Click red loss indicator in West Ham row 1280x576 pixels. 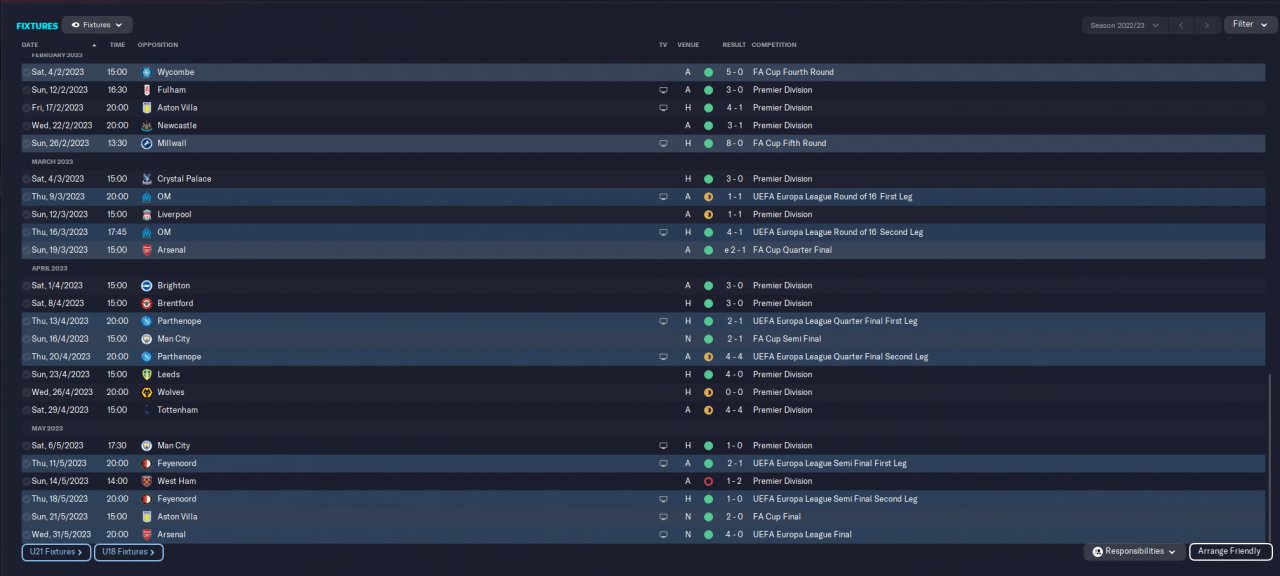click(708, 482)
